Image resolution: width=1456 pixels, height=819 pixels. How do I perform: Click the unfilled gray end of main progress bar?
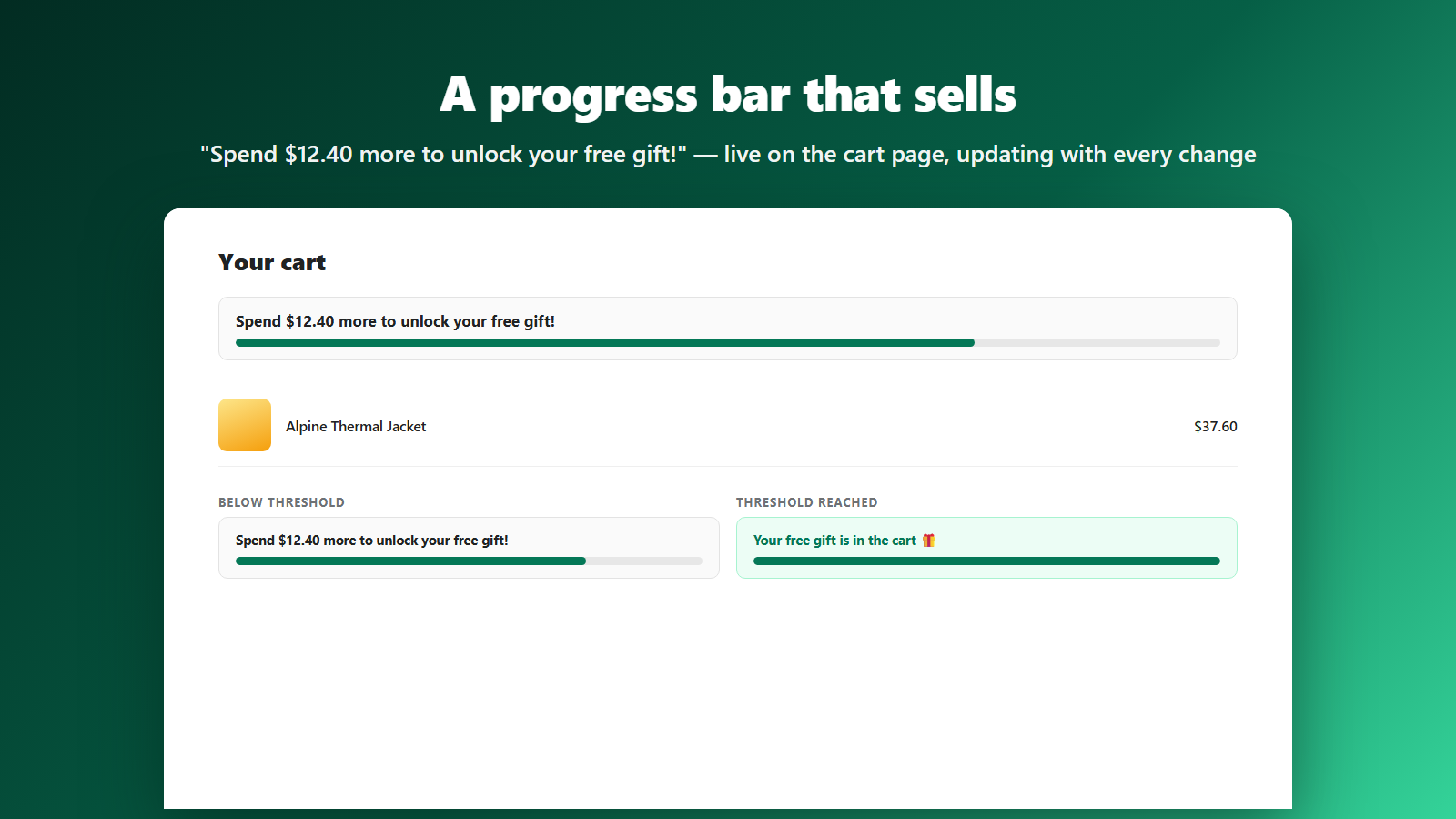[x=1097, y=343]
